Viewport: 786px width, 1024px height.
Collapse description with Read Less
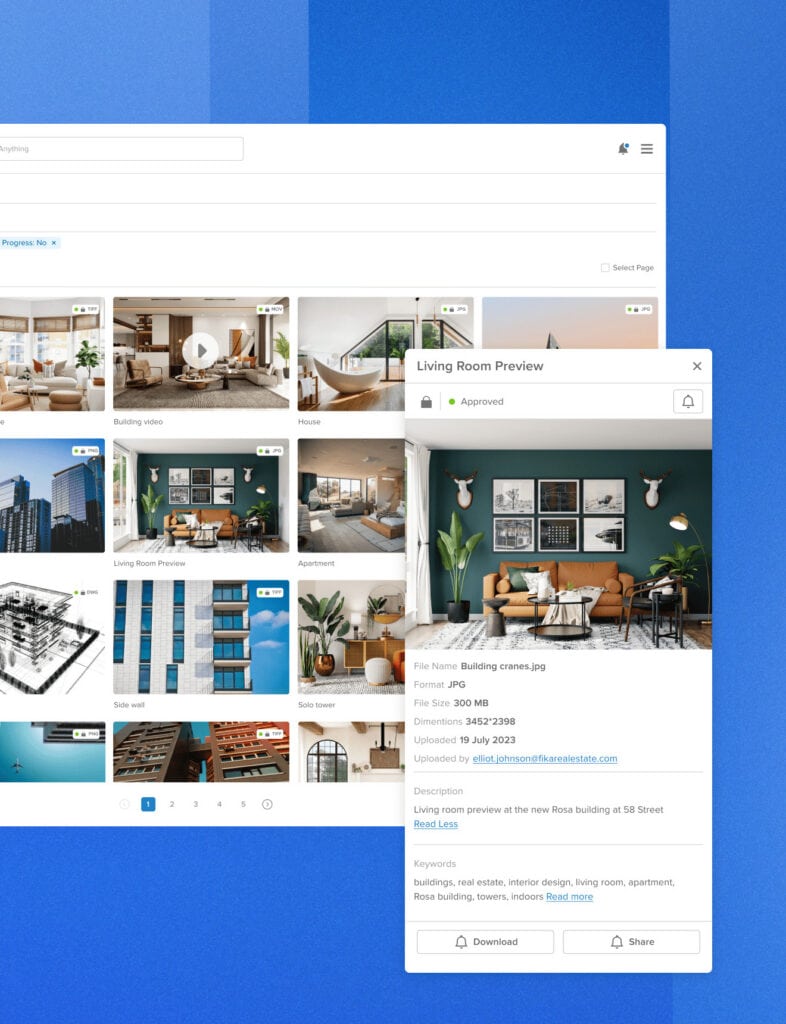[x=435, y=824]
